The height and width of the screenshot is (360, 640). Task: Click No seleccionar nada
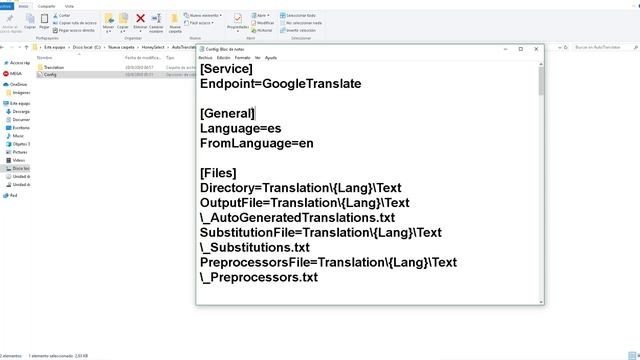pos(301,23)
